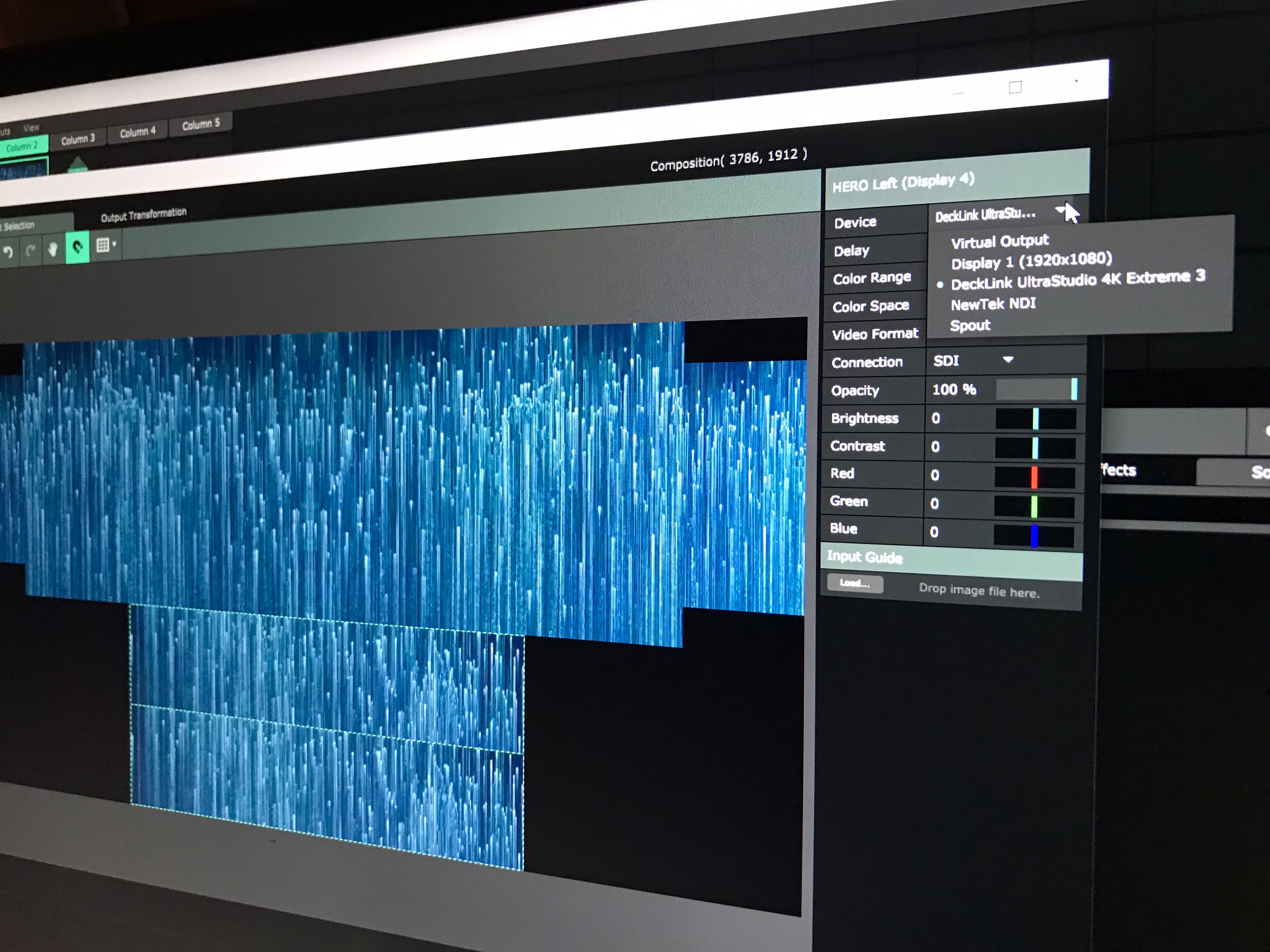1270x952 pixels.
Task: Collapse the Device dropdown arrow
Action: point(1060,210)
